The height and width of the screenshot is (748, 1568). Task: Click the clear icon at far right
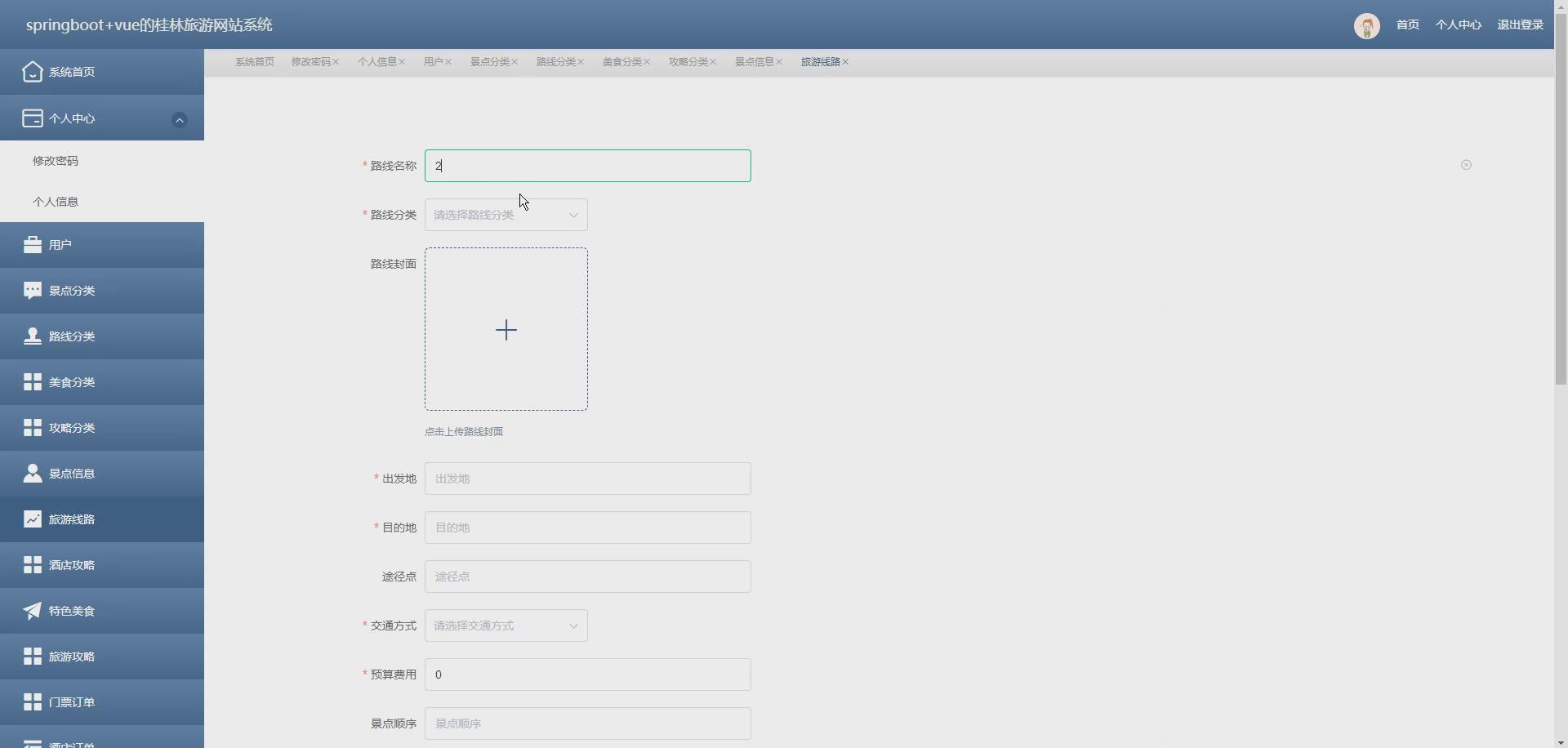pyautogui.click(x=1466, y=165)
